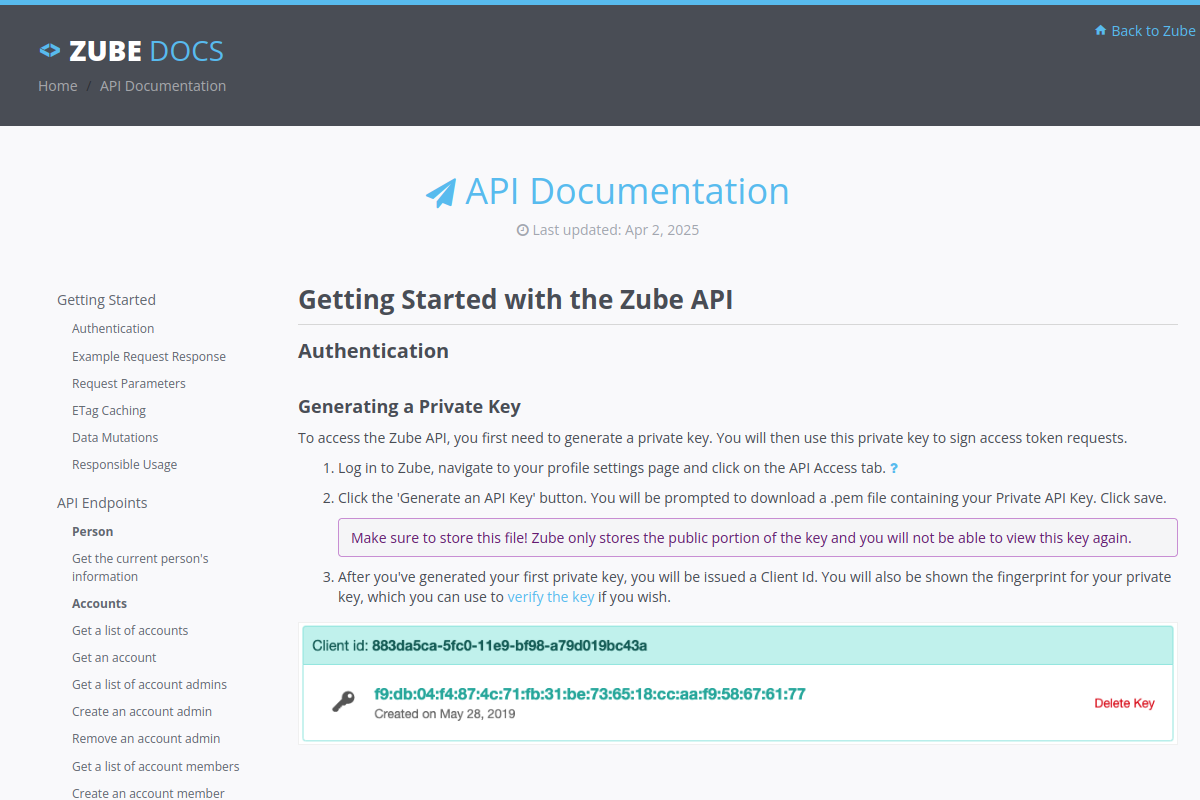Click the Zube Docs logo icon
The height and width of the screenshot is (800, 1200).
pos(50,50)
